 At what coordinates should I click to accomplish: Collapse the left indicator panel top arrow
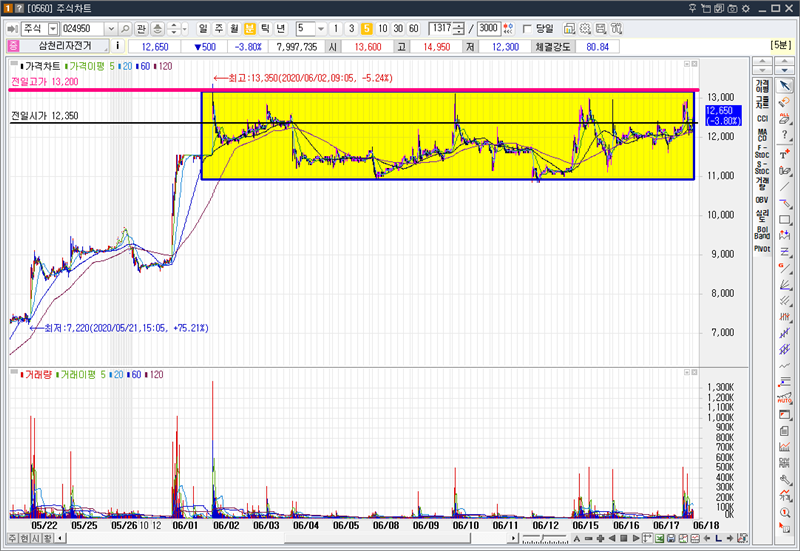(x=762, y=62)
